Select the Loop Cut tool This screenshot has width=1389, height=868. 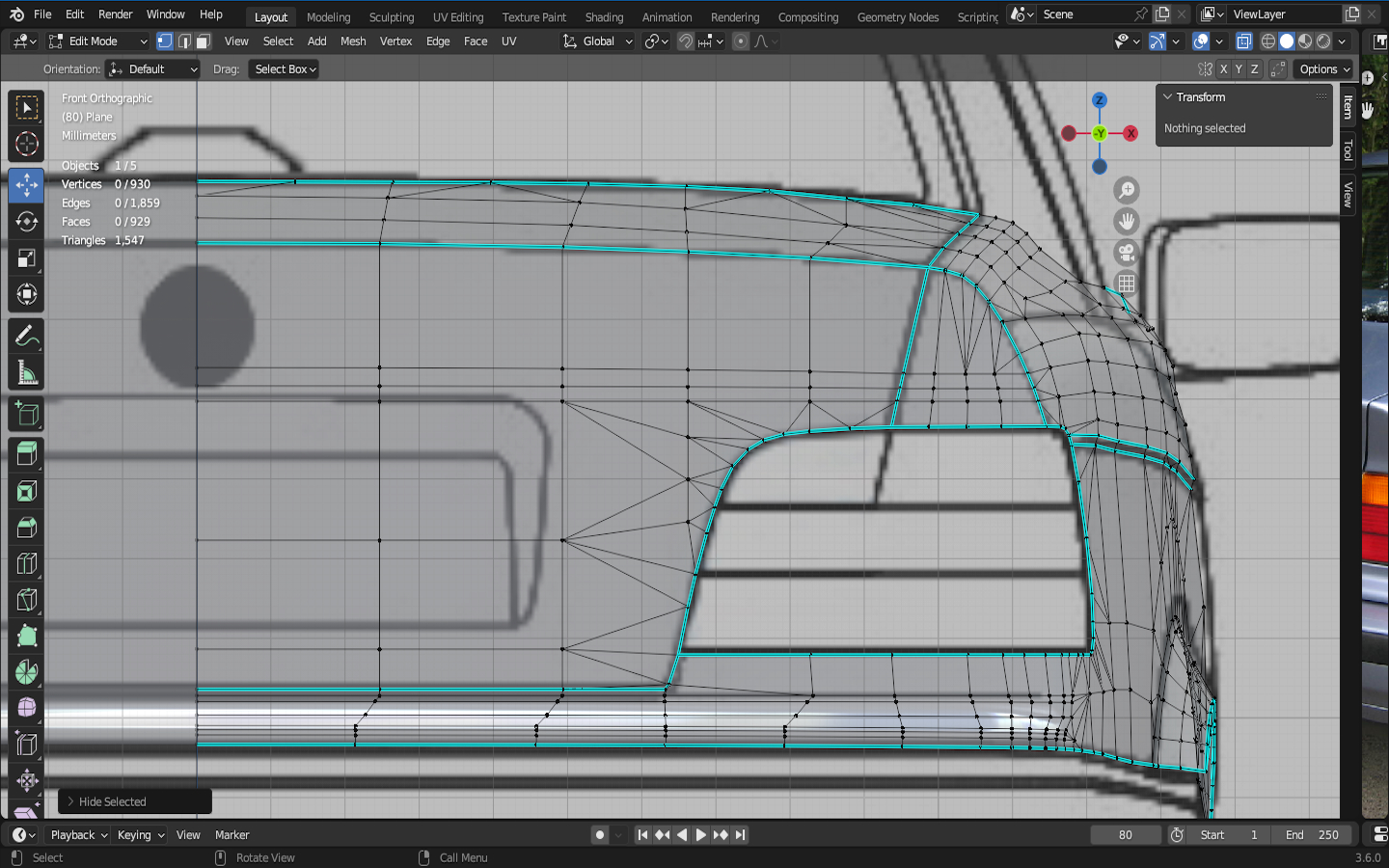[26, 563]
